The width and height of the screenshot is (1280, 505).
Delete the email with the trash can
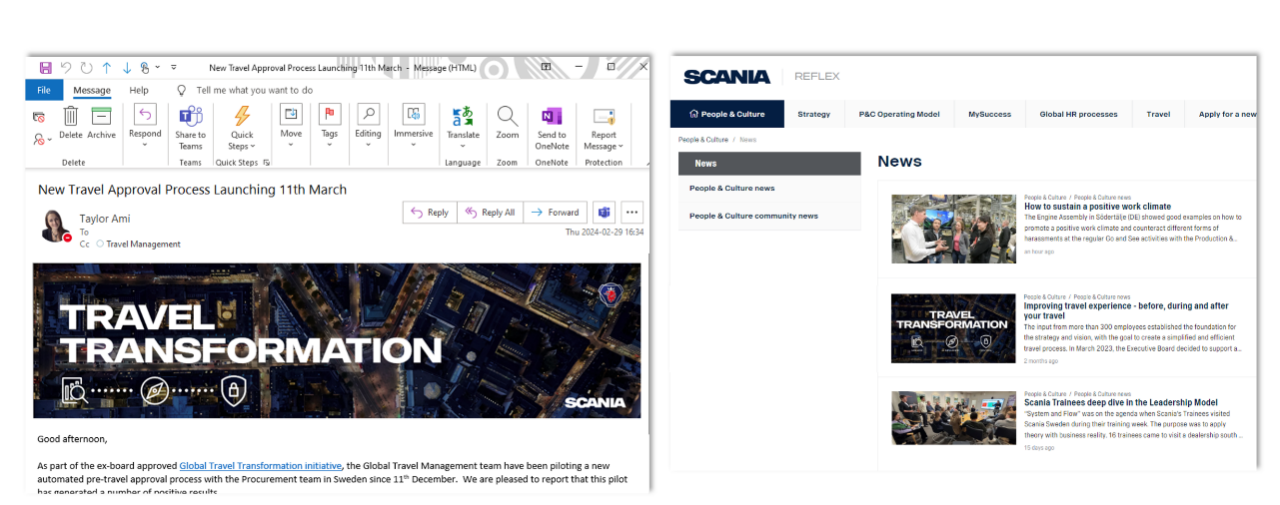(71, 123)
